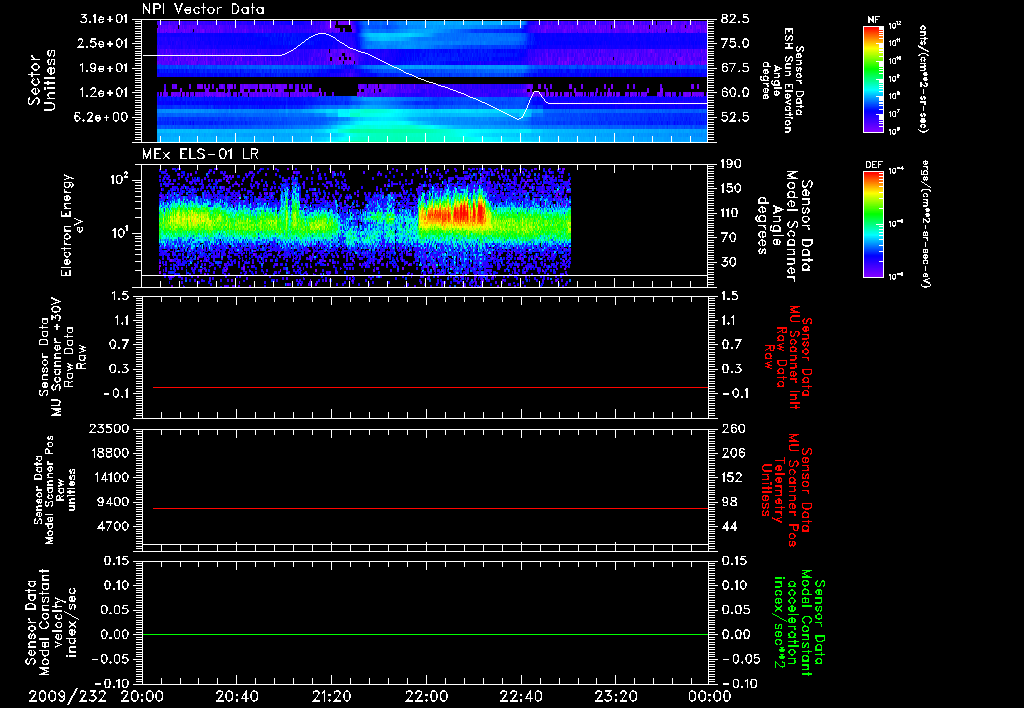The height and width of the screenshot is (708, 1024).
Task: Select the "NPI Vector Data" panel title
Action: point(203,9)
